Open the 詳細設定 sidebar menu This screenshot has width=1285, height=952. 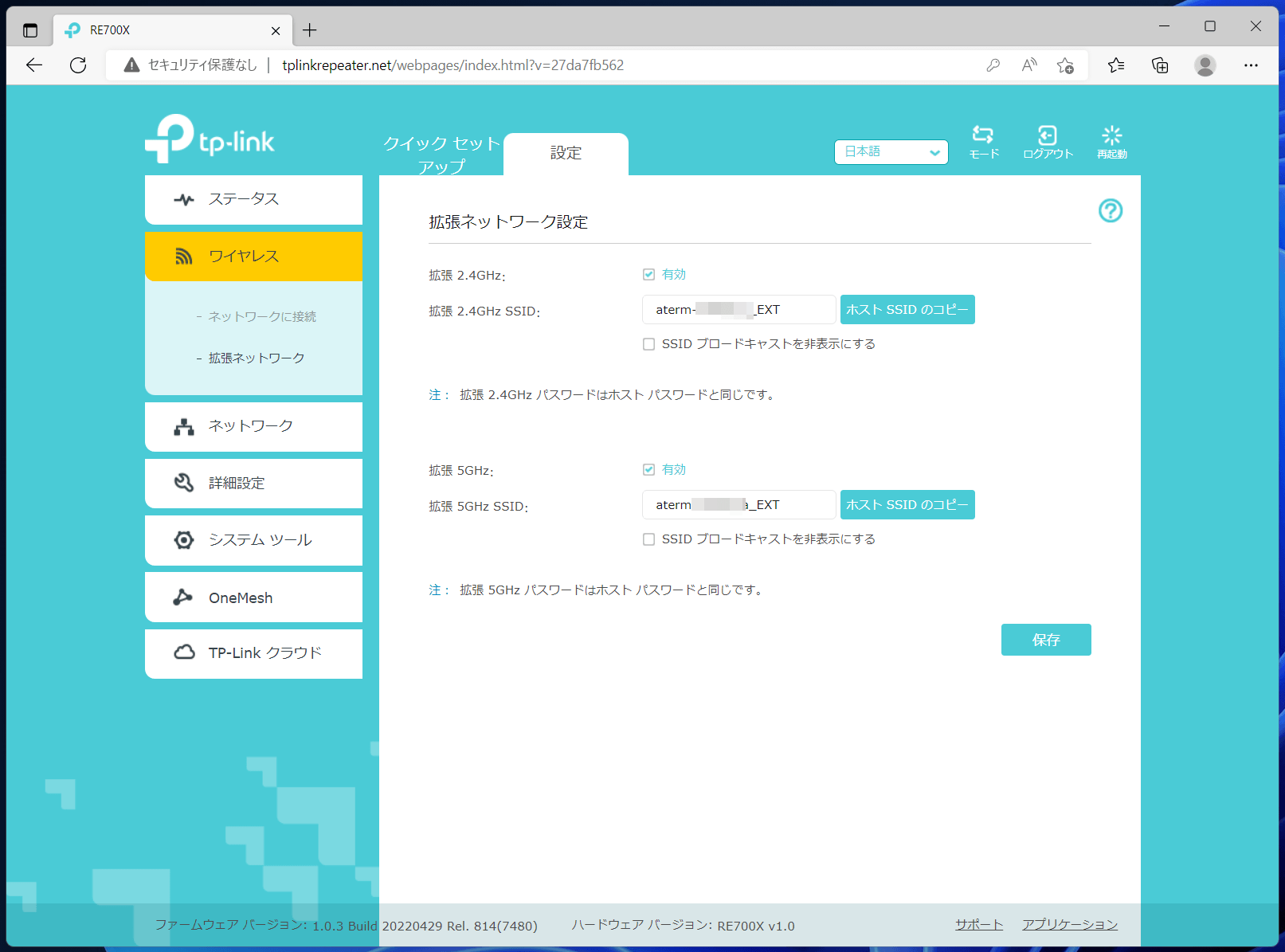[x=253, y=483]
